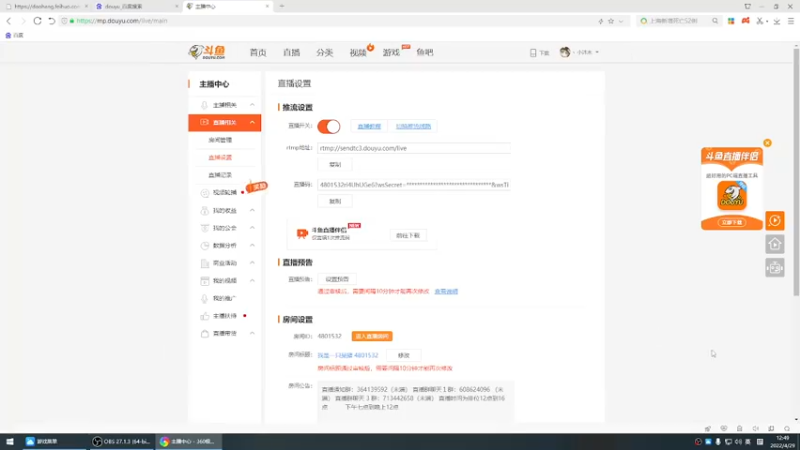Select 房间管理 in the sidebar
Viewport: 800px width, 450px height.
coord(220,140)
